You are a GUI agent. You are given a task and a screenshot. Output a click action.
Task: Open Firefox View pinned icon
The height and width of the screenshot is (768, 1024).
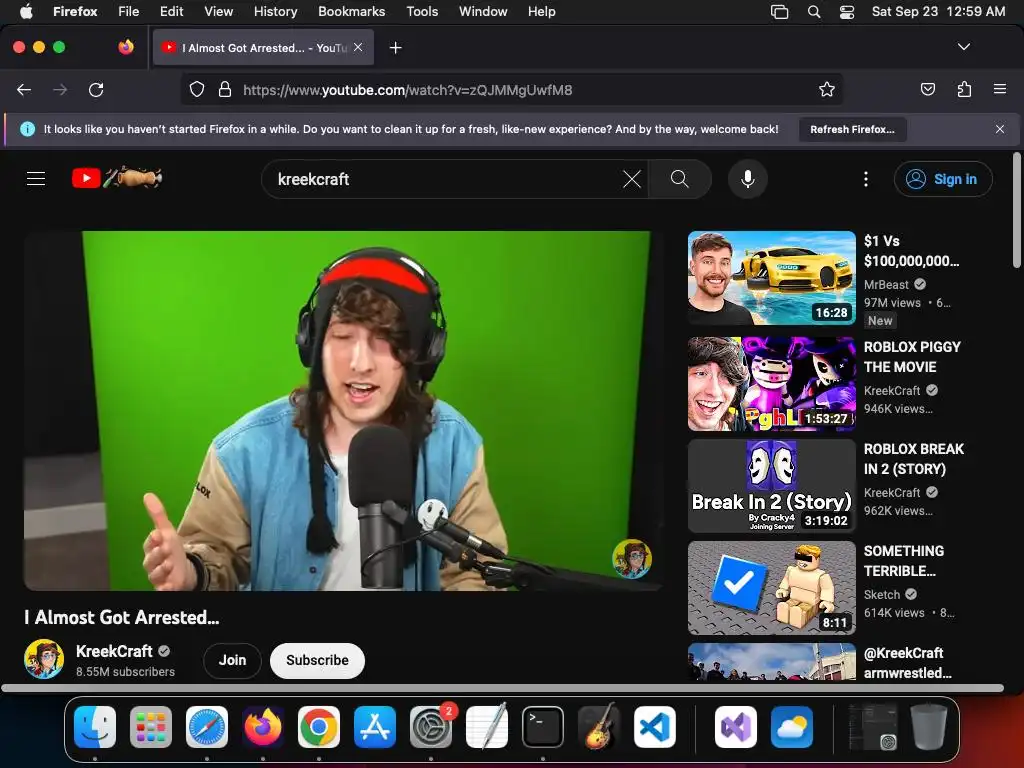[x=126, y=47]
